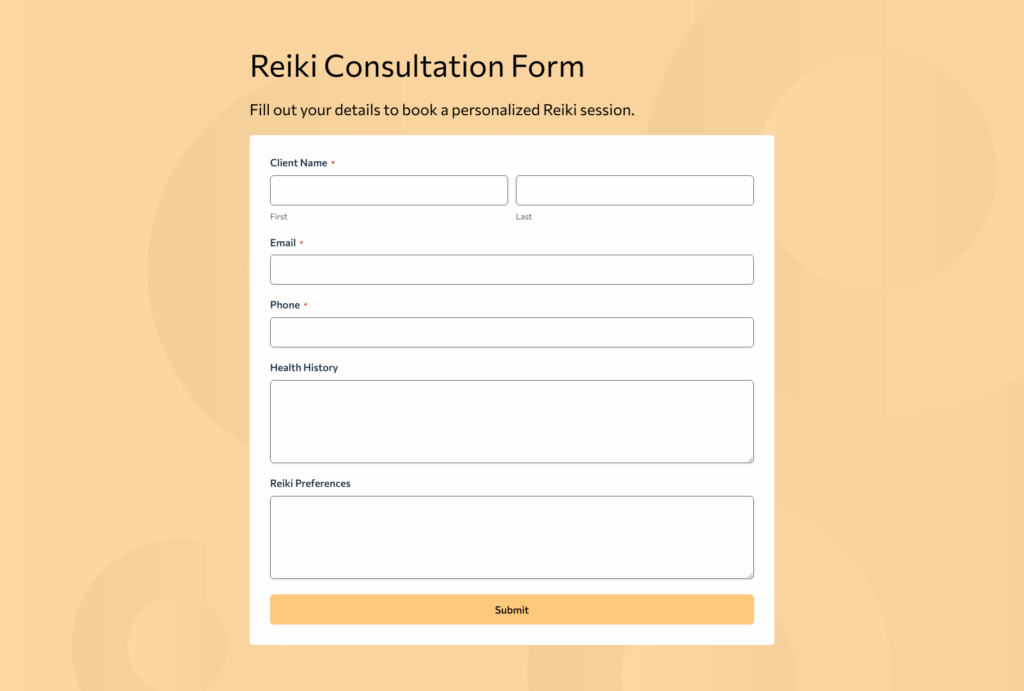Click the Health History label

[304, 367]
